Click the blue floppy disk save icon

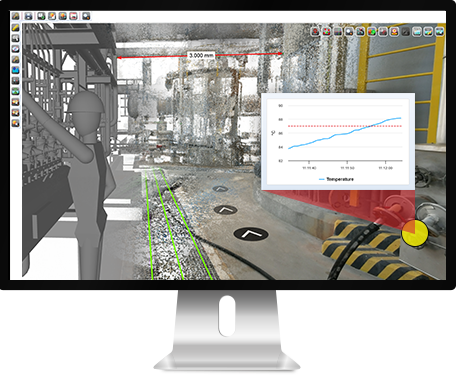[x=28, y=16]
